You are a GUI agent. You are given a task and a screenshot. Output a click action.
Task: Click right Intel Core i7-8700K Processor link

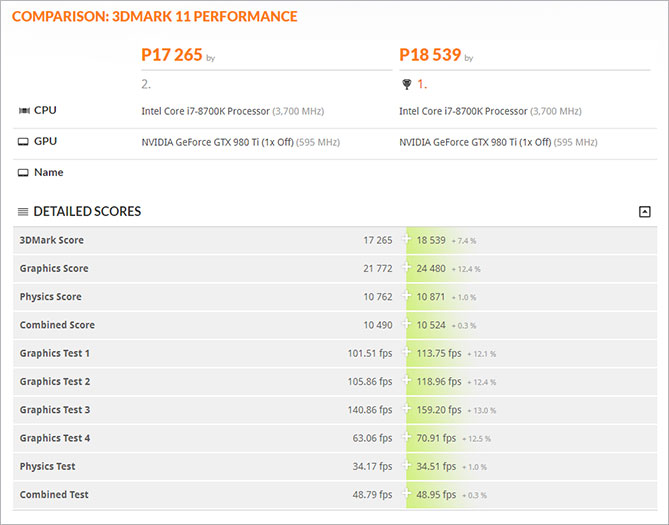pos(463,111)
